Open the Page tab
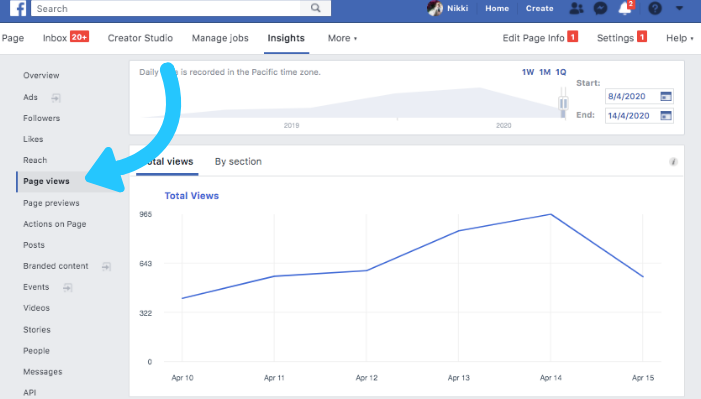 (x=13, y=38)
